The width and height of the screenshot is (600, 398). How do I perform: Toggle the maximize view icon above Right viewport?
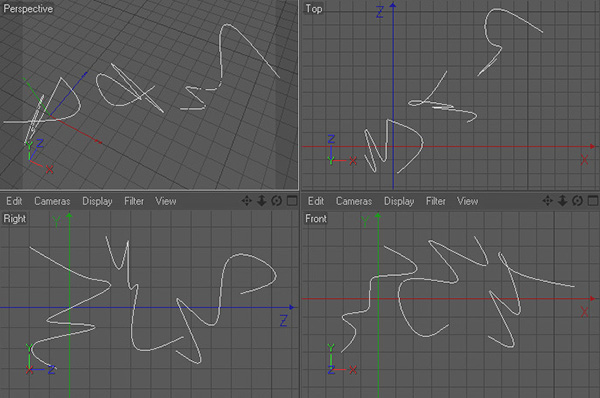292,201
